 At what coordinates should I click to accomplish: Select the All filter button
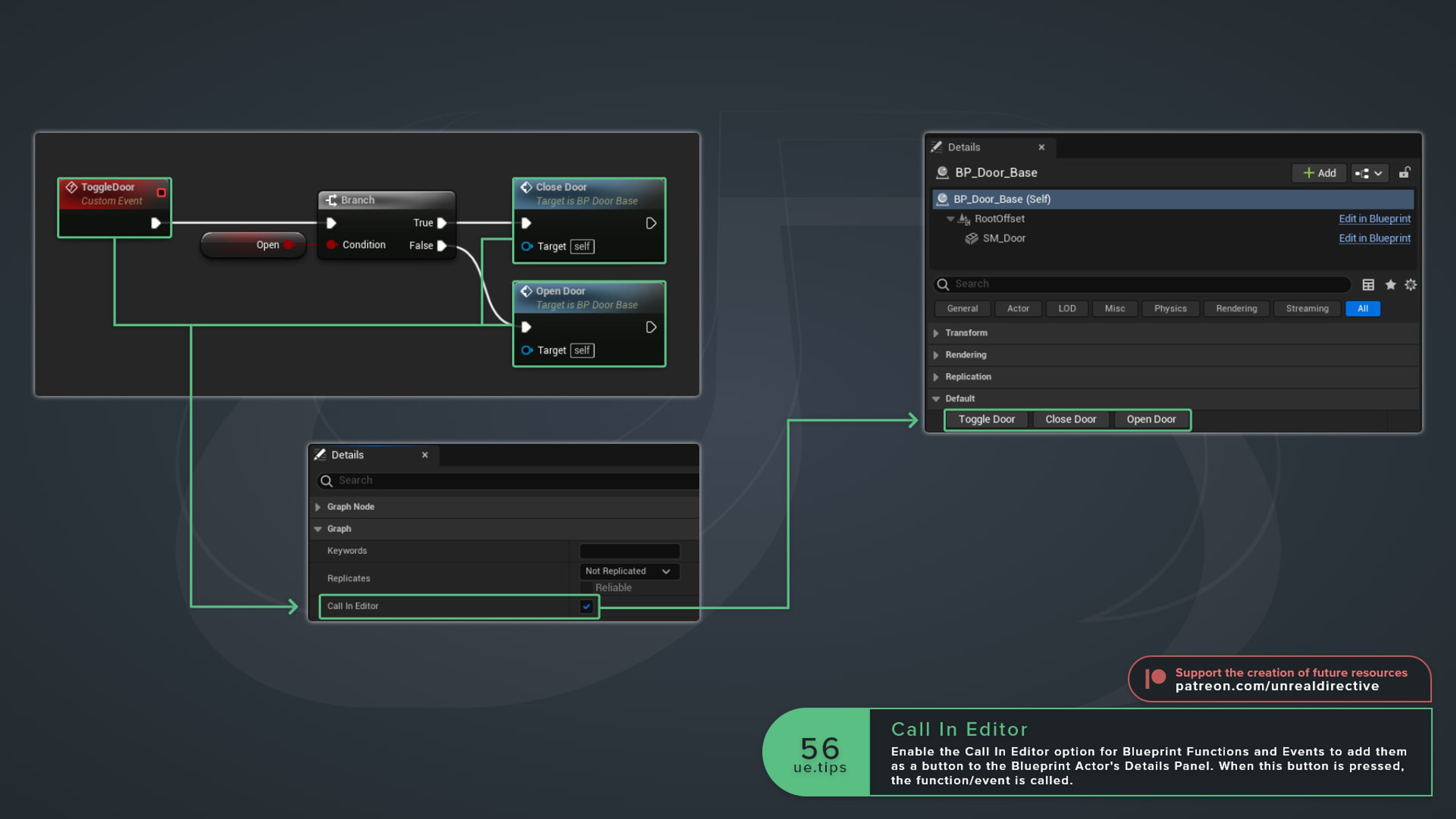pyautogui.click(x=1362, y=308)
